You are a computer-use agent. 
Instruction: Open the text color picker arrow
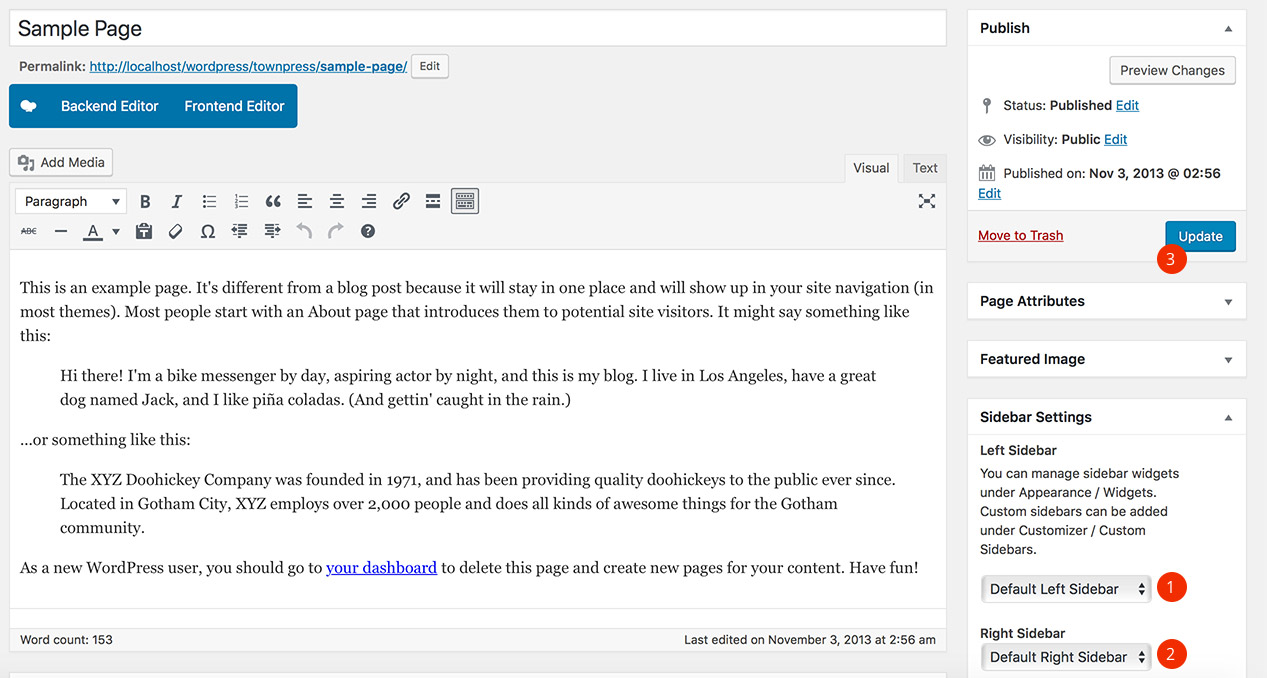pyautogui.click(x=116, y=231)
